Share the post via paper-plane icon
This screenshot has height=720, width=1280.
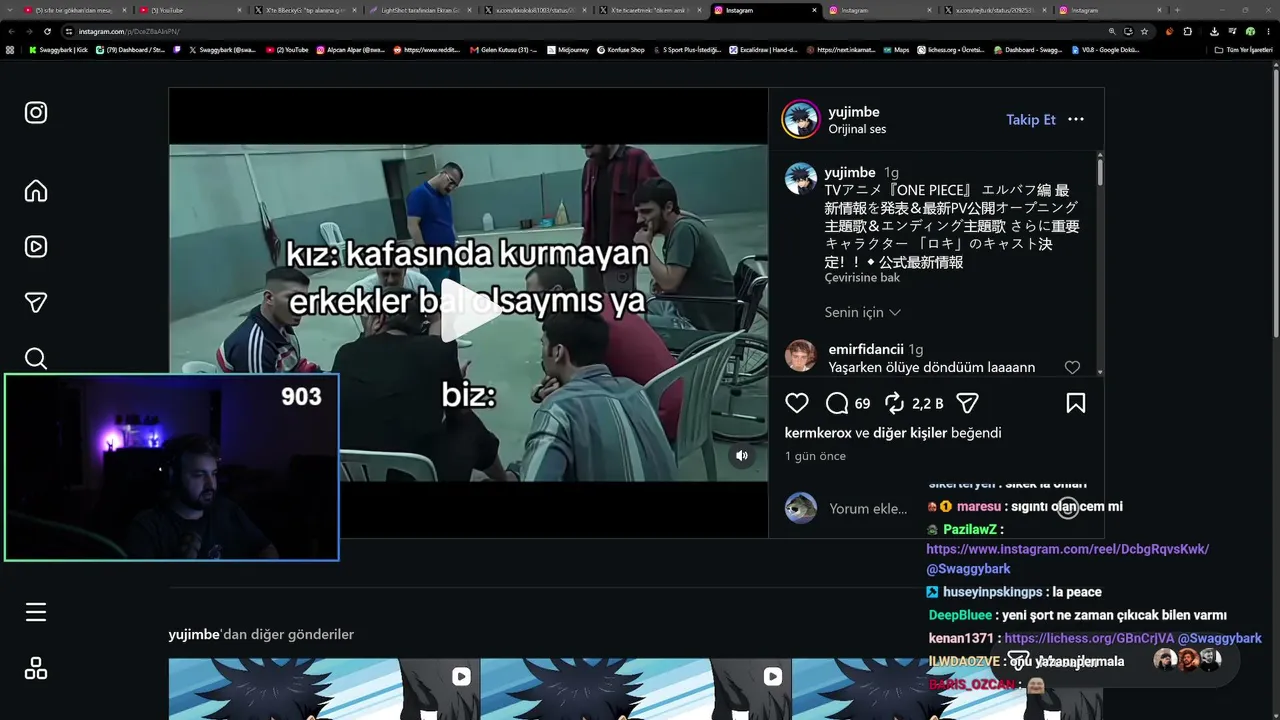967,403
